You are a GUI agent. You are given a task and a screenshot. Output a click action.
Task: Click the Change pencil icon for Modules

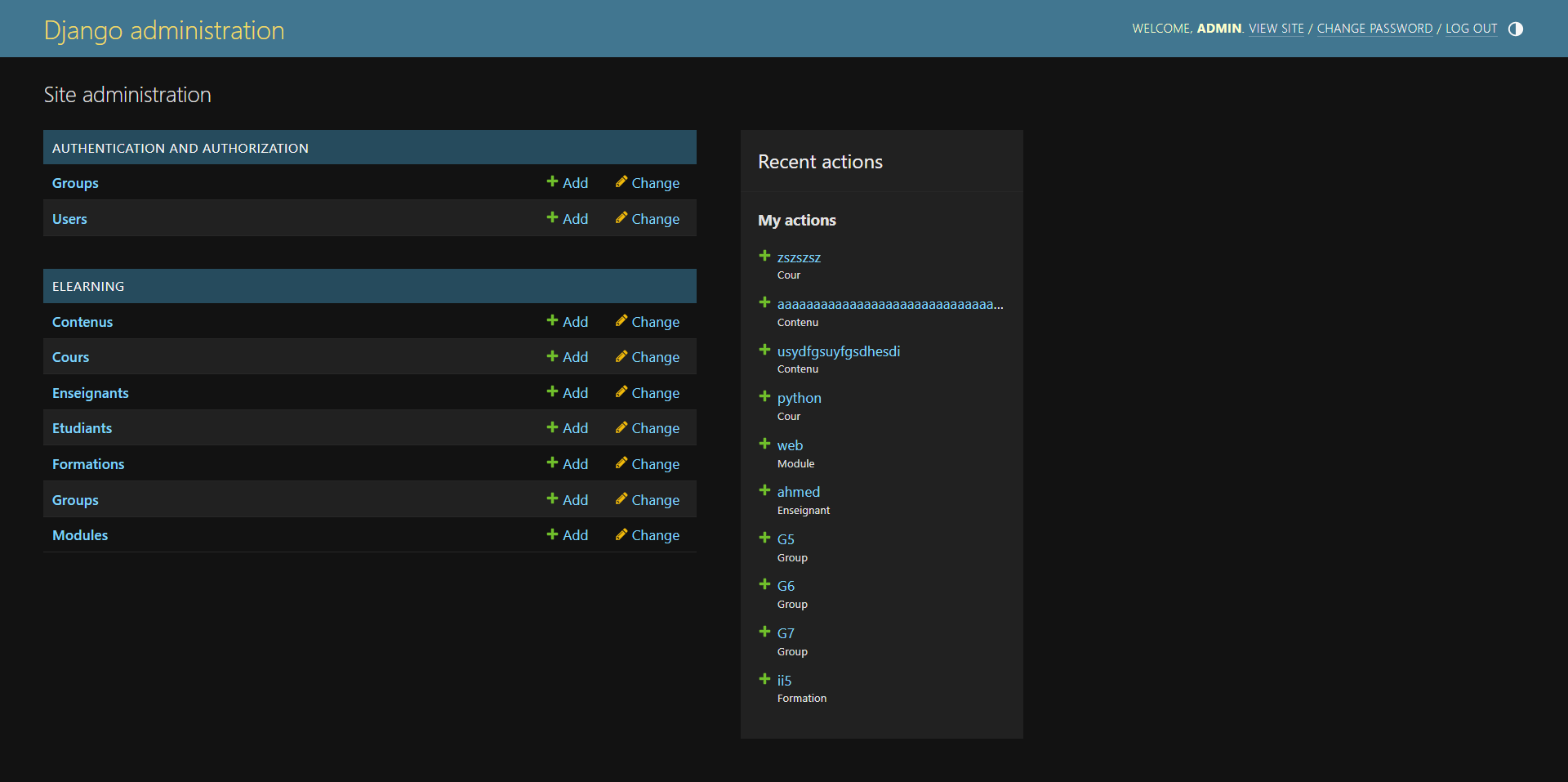point(621,535)
